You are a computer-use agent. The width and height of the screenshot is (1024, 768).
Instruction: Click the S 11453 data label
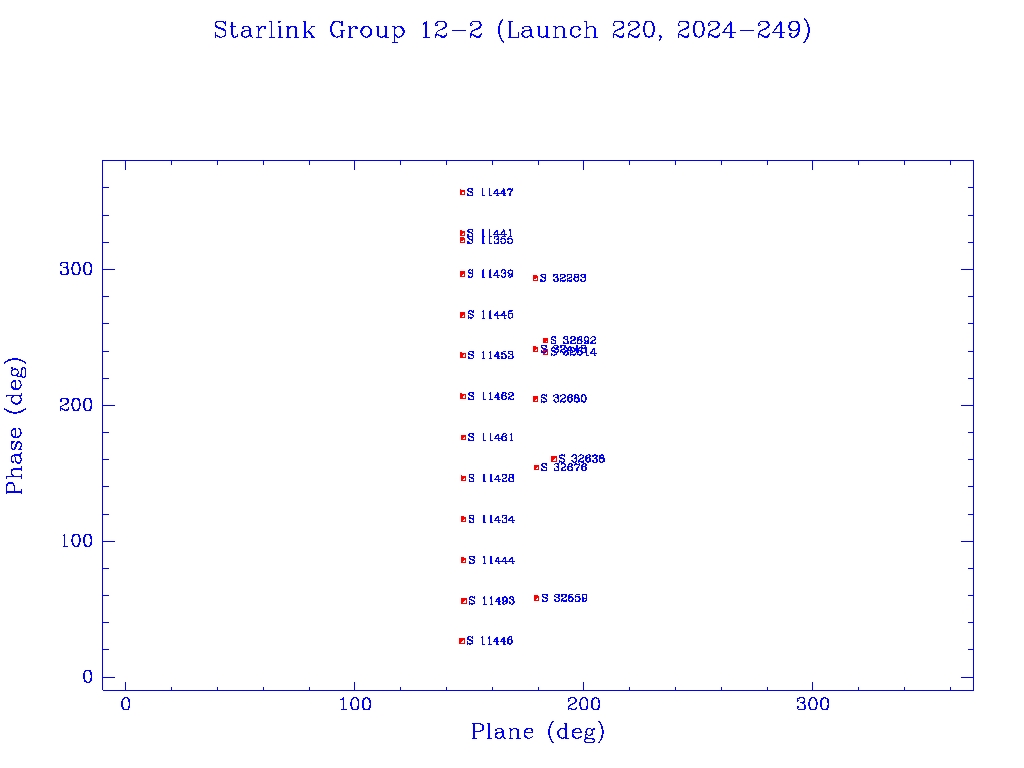click(490, 355)
